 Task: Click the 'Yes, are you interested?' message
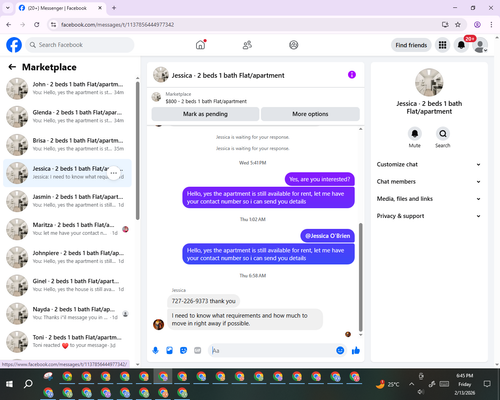pos(319,179)
